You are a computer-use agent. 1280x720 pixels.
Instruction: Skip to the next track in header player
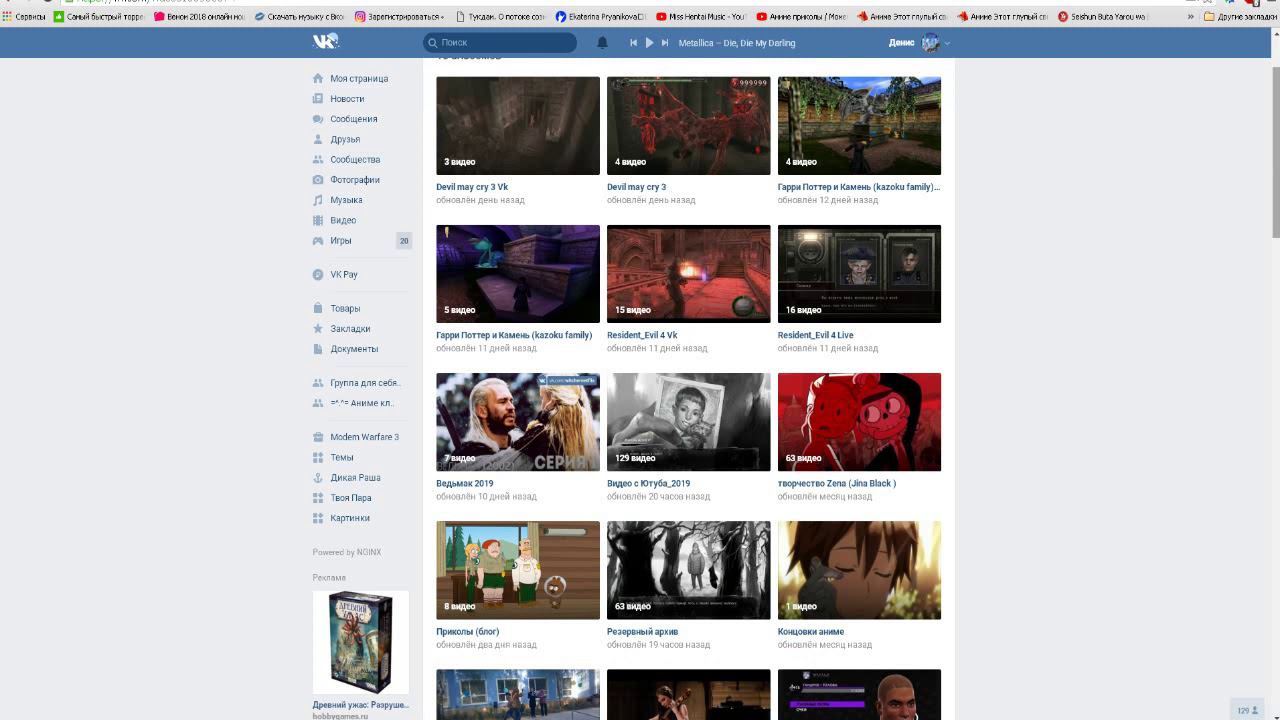[665, 43]
